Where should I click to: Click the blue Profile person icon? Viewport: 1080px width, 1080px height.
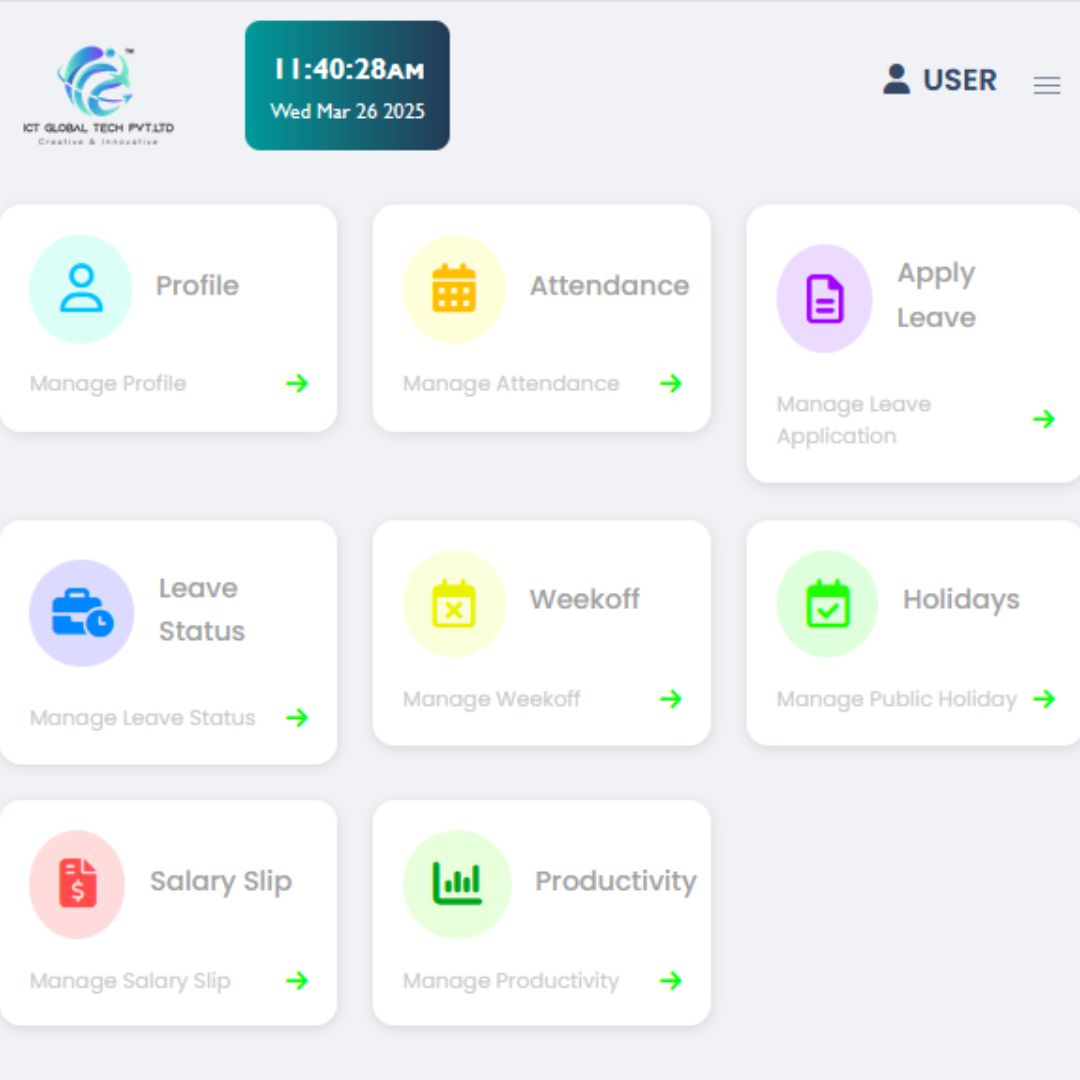81,288
